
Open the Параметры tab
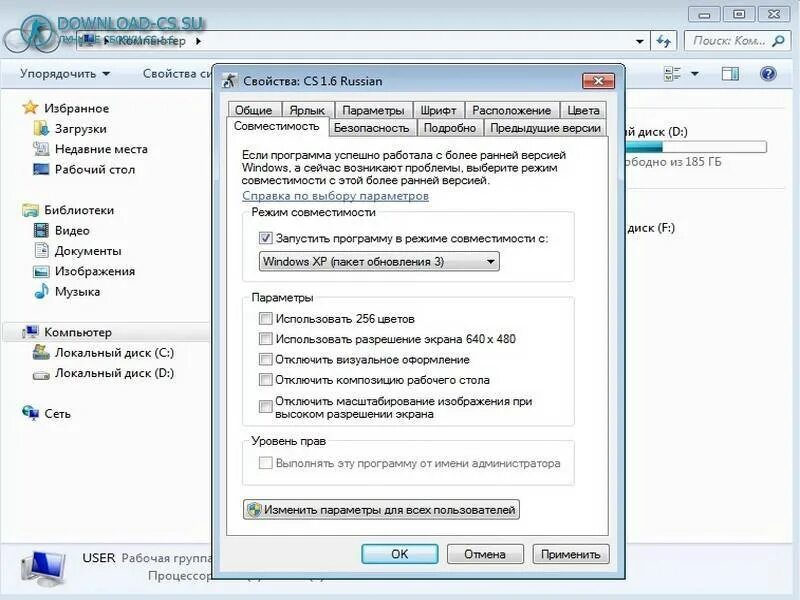click(373, 110)
